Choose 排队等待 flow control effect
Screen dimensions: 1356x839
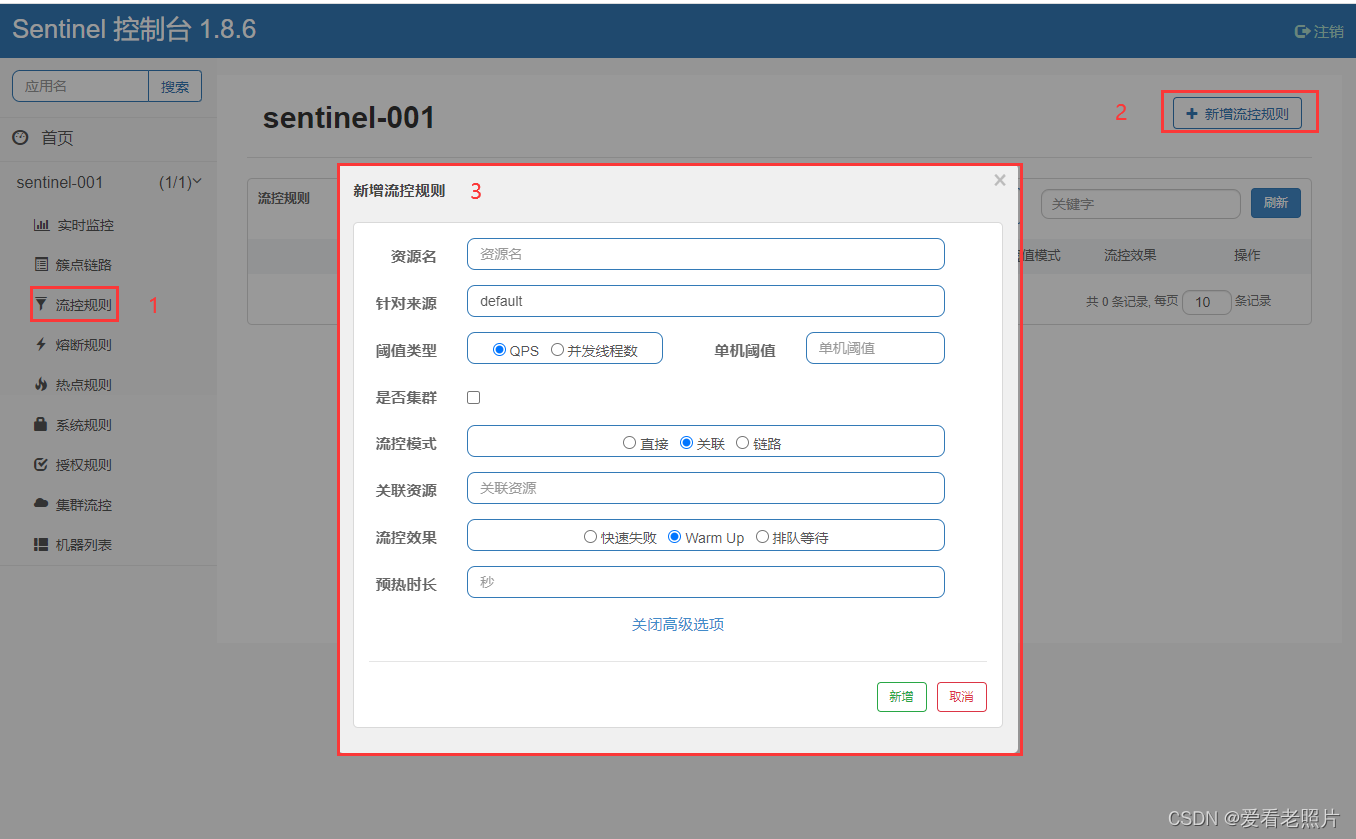(762, 536)
